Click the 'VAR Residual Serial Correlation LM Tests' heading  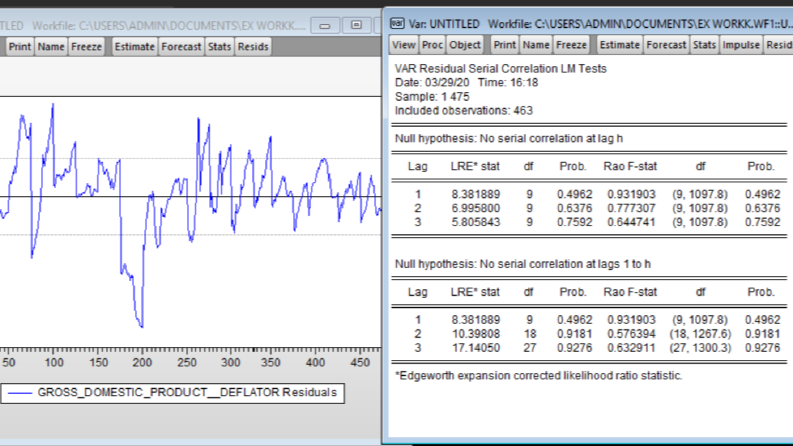500,69
